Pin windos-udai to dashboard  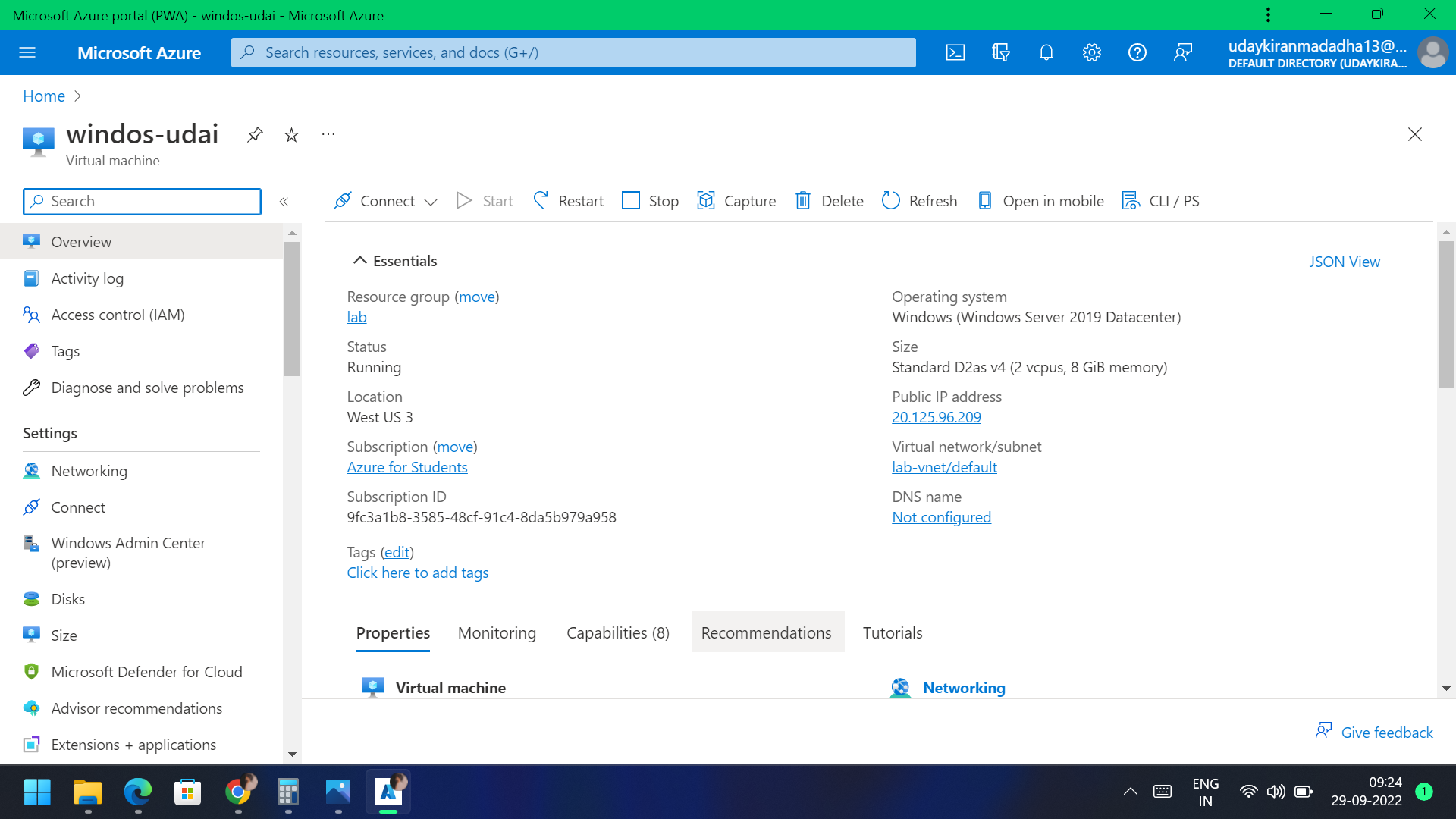tap(254, 134)
